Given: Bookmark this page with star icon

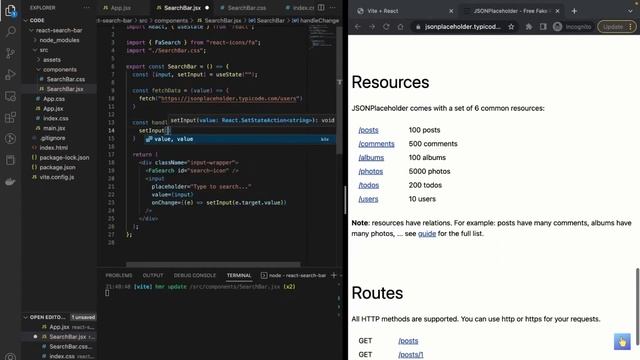Looking at the screenshot, I should tap(511, 27).
